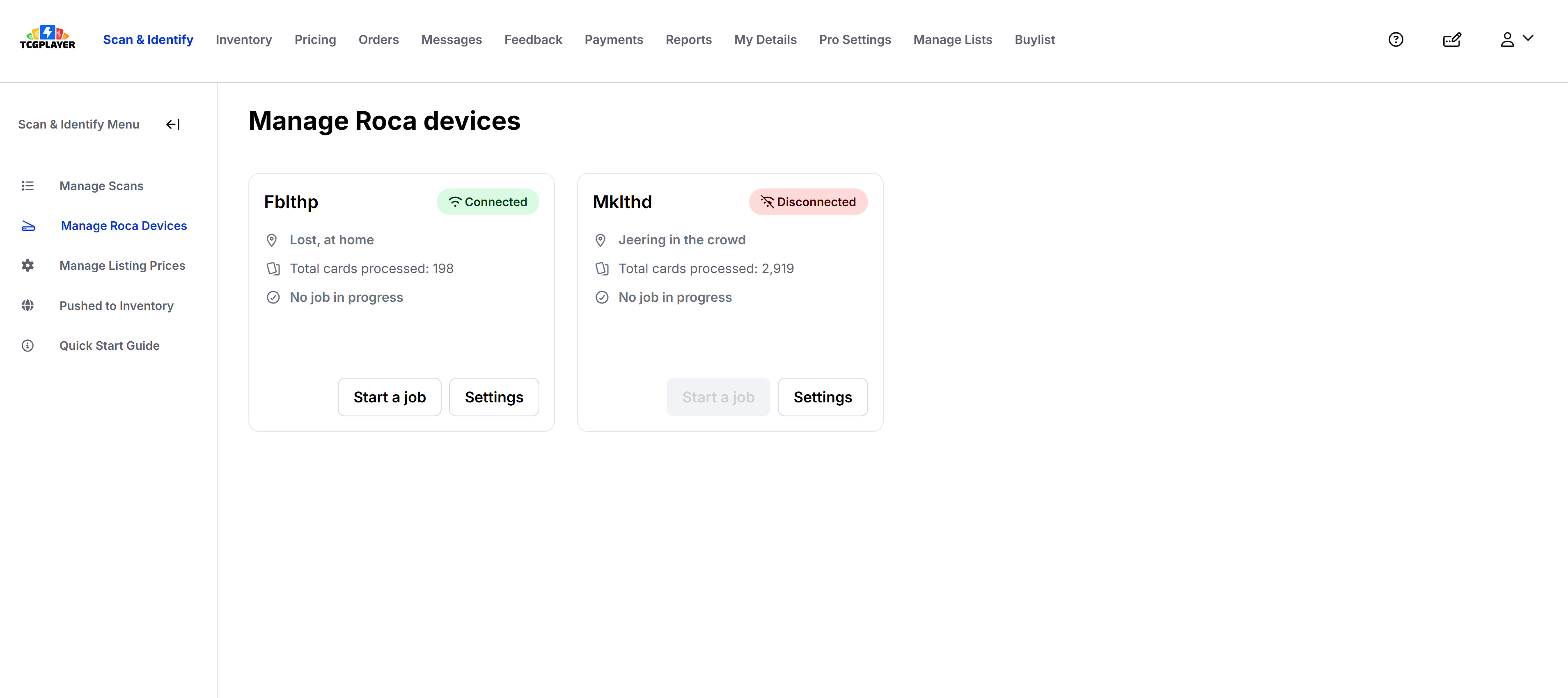
Task: Open Manage Listing Prices in sidebar
Action: click(x=122, y=266)
